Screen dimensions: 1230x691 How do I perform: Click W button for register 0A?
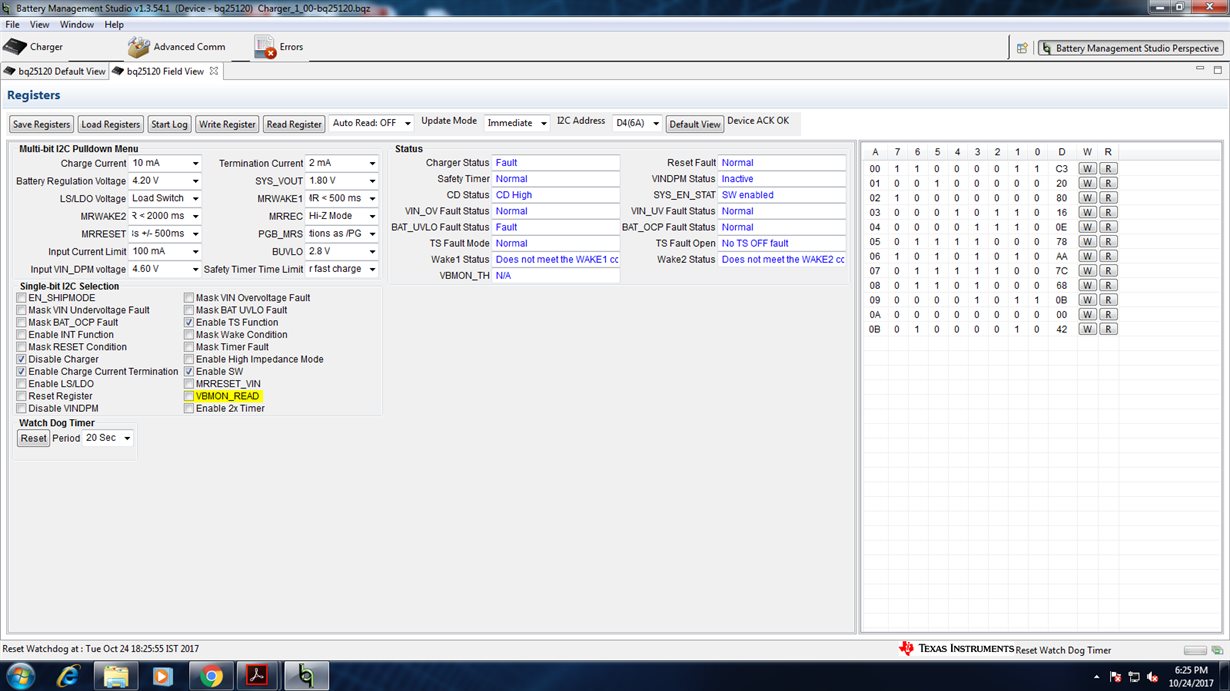(1087, 313)
